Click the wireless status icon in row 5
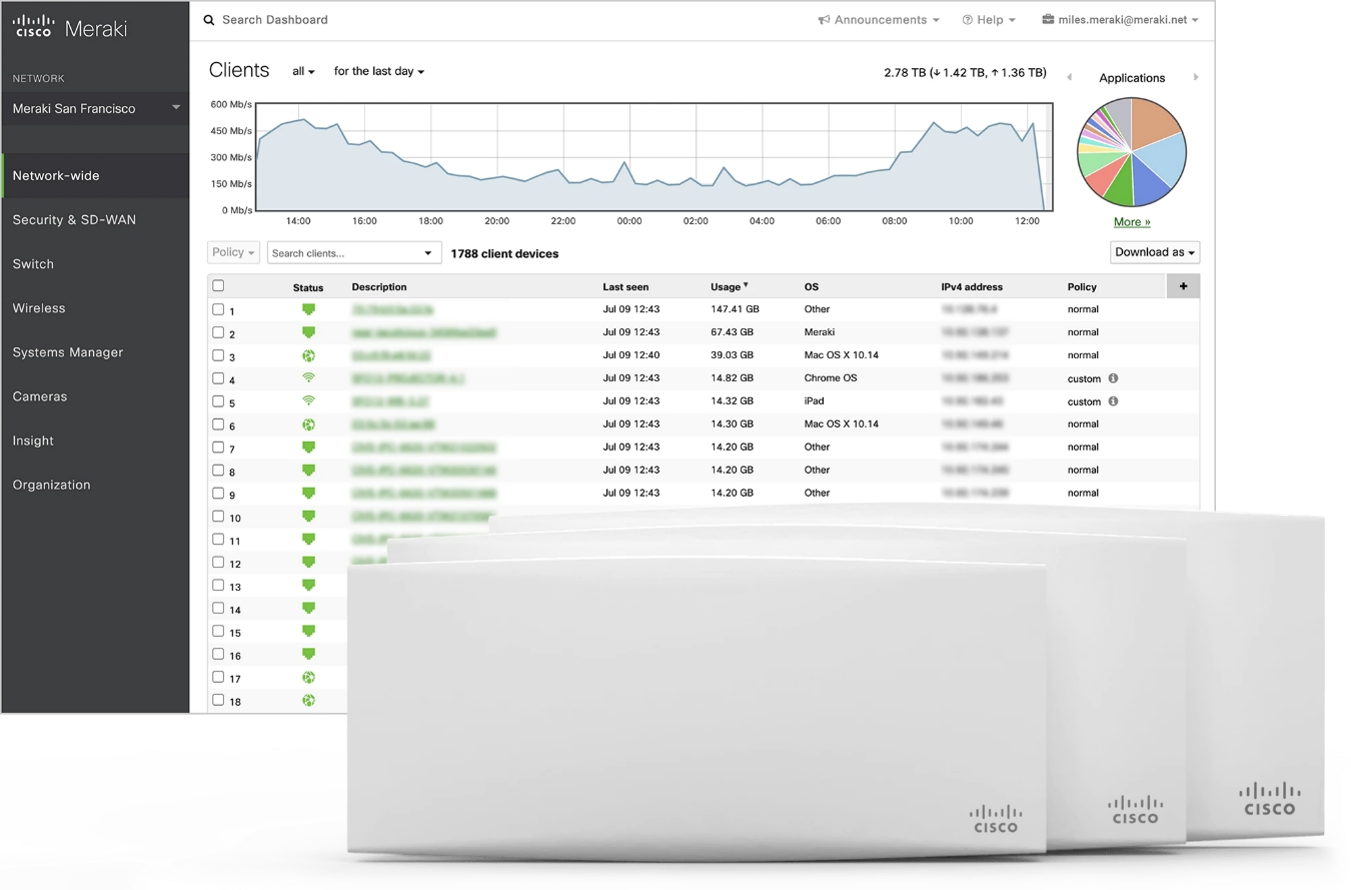 [309, 401]
